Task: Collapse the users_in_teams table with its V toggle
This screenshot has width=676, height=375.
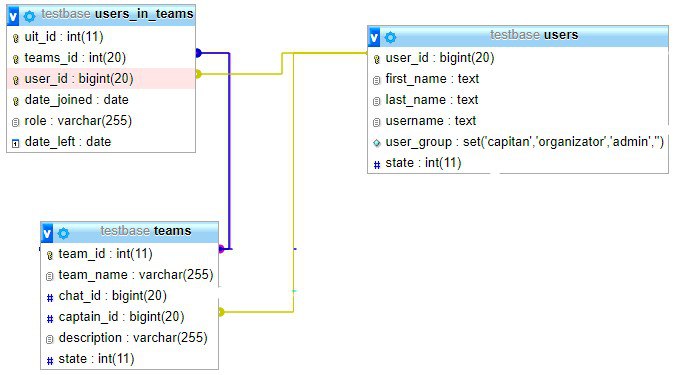Action: point(13,16)
